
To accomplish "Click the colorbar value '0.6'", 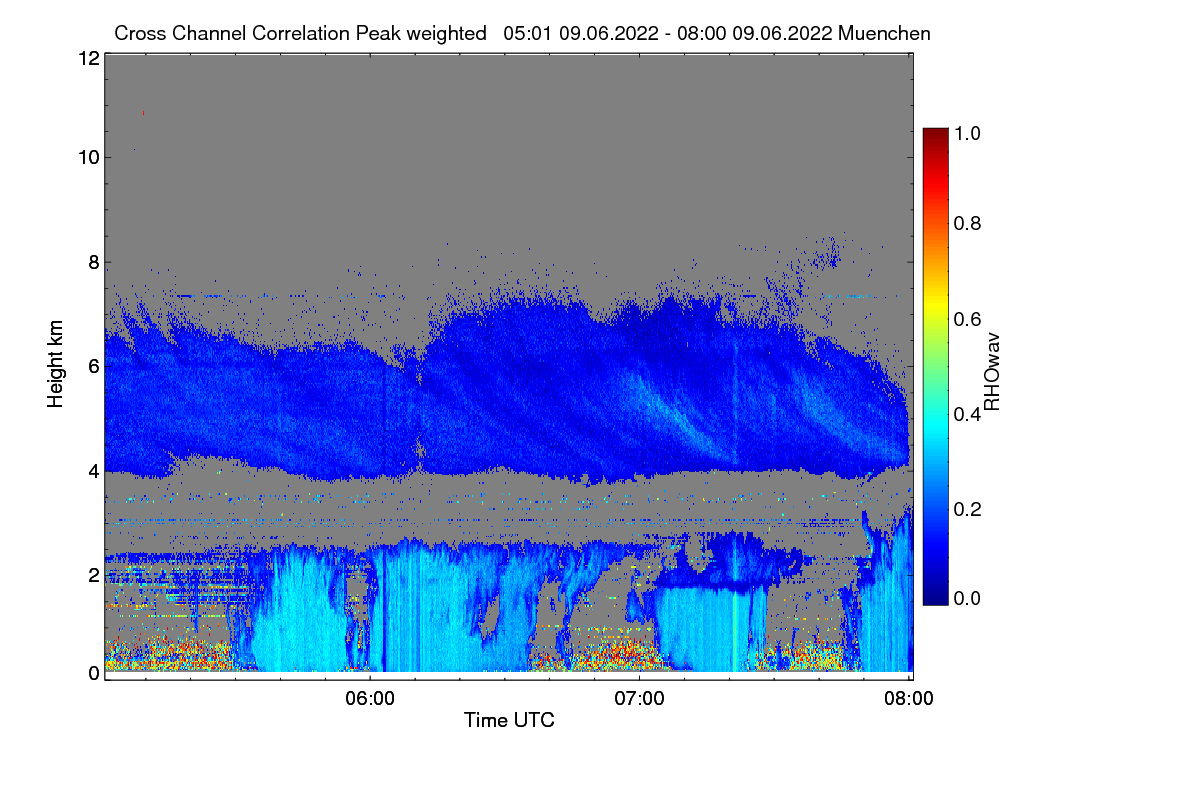I will click(968, 319).
